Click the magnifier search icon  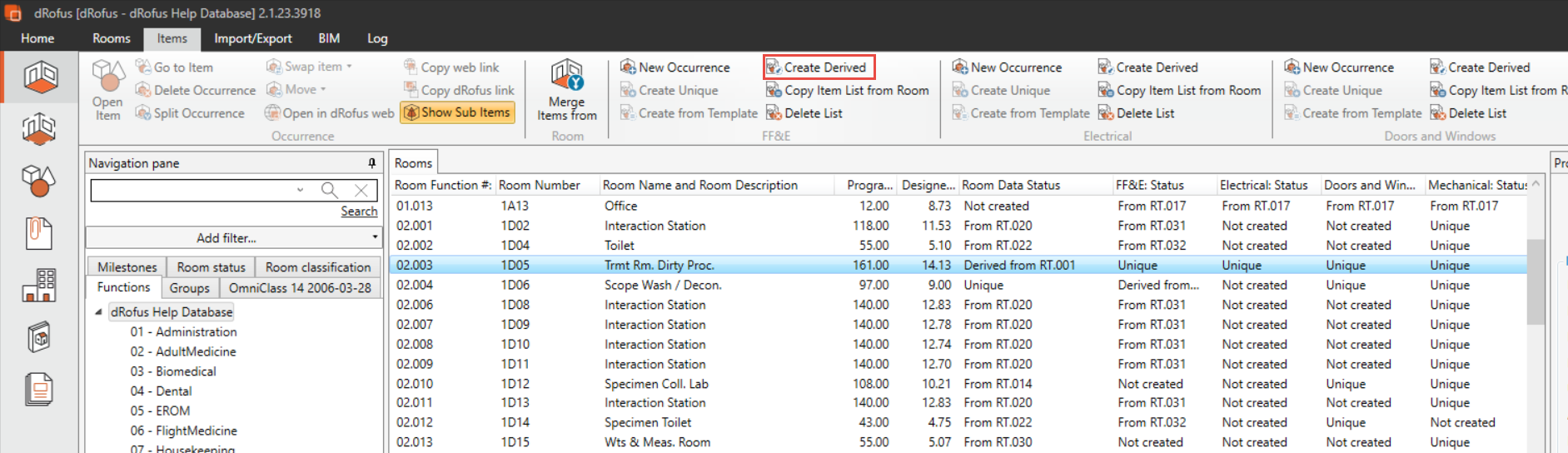pyautogui.click(x=330, y=191)
